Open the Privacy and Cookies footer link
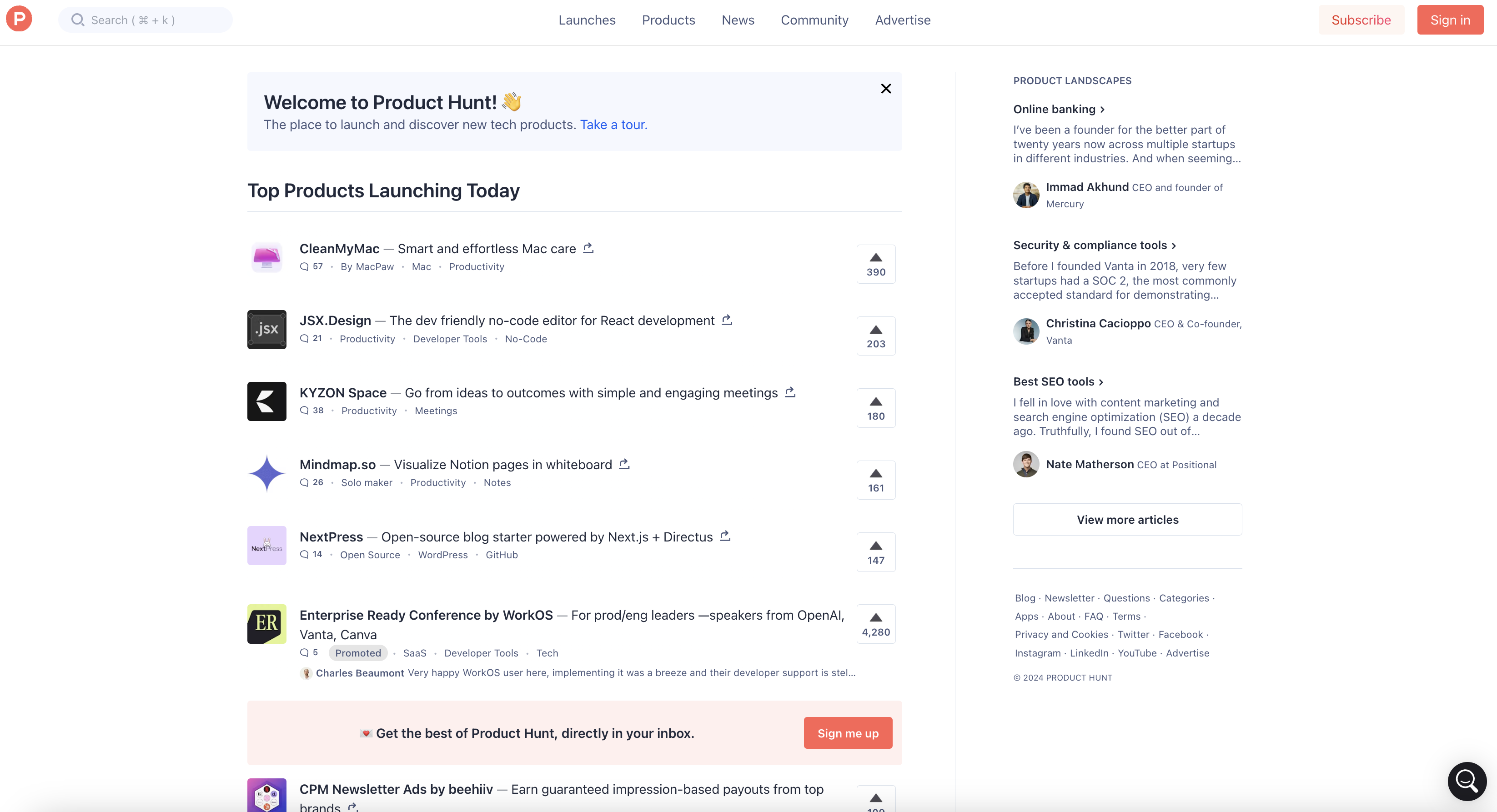1497x812 pixels. [1062, 635]
